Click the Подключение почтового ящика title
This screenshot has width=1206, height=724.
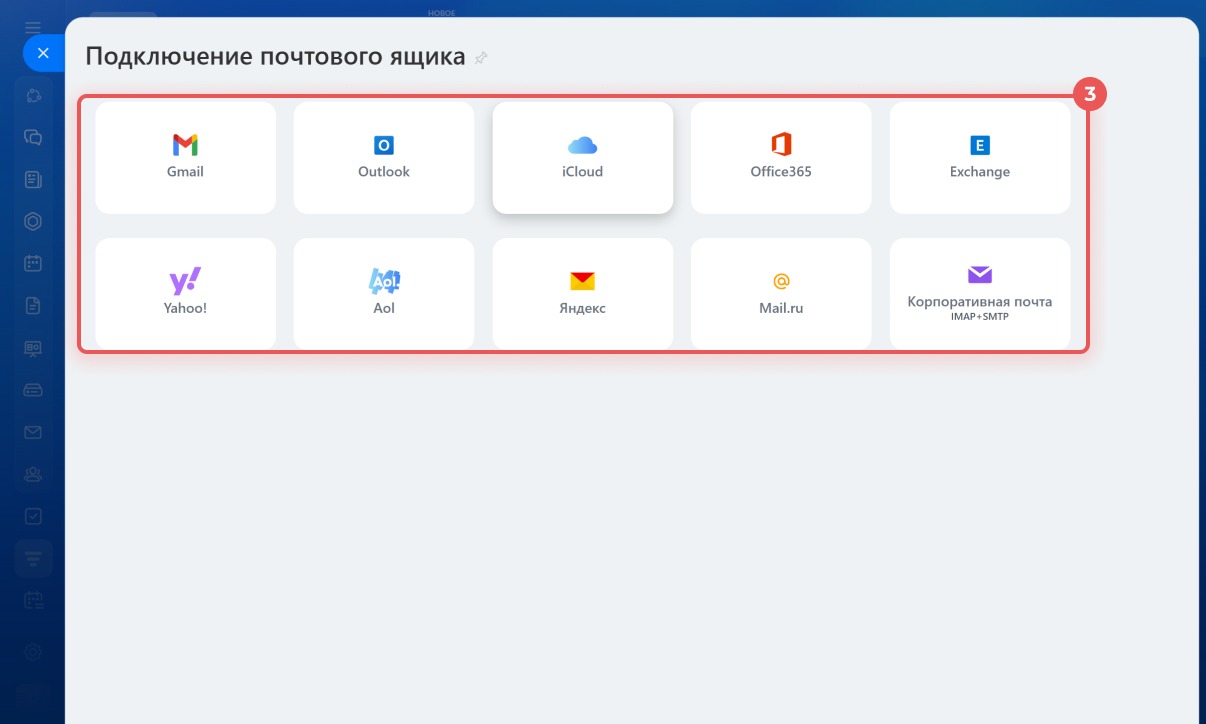[x=275, y=56]
